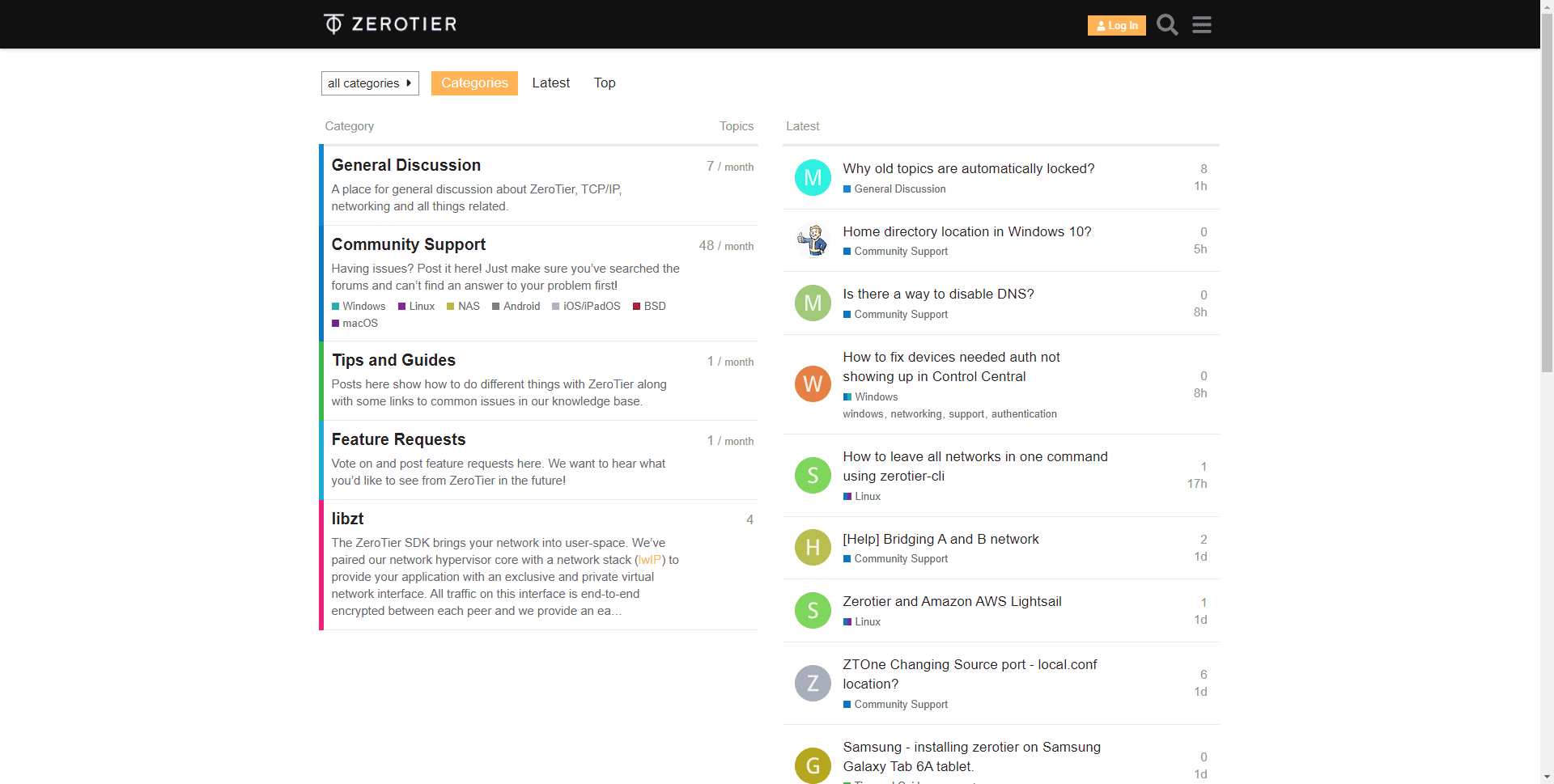Open the libzt category

tap(347, 519)
